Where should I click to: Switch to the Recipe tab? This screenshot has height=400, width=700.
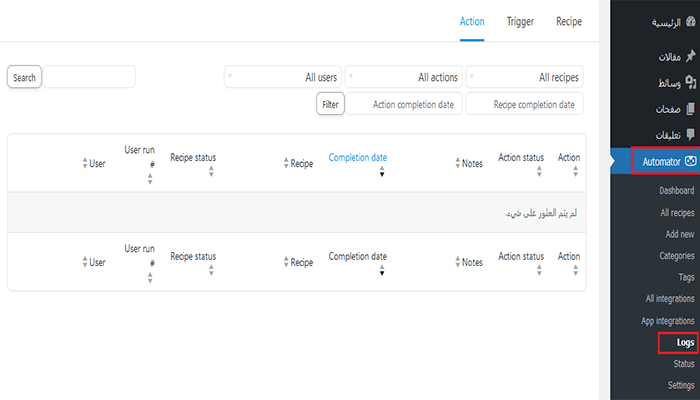pos(569,21)
